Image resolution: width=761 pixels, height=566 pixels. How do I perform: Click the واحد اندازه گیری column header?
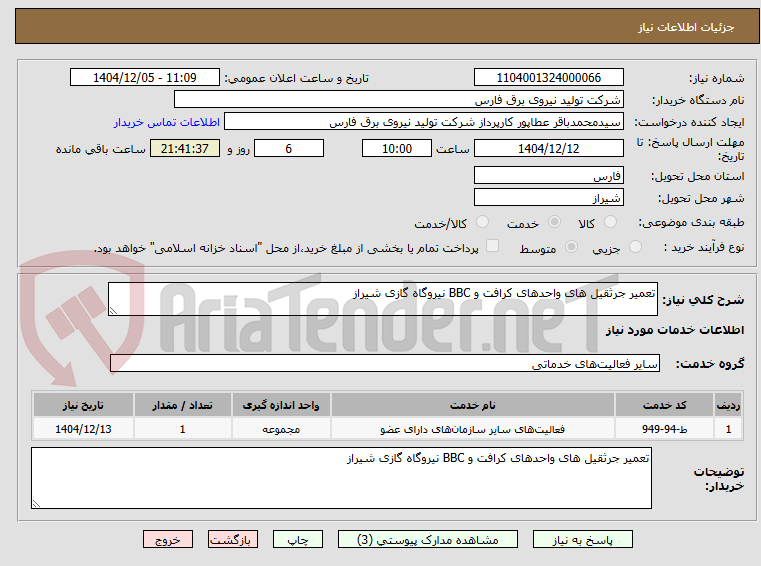(x=281, y=405)
